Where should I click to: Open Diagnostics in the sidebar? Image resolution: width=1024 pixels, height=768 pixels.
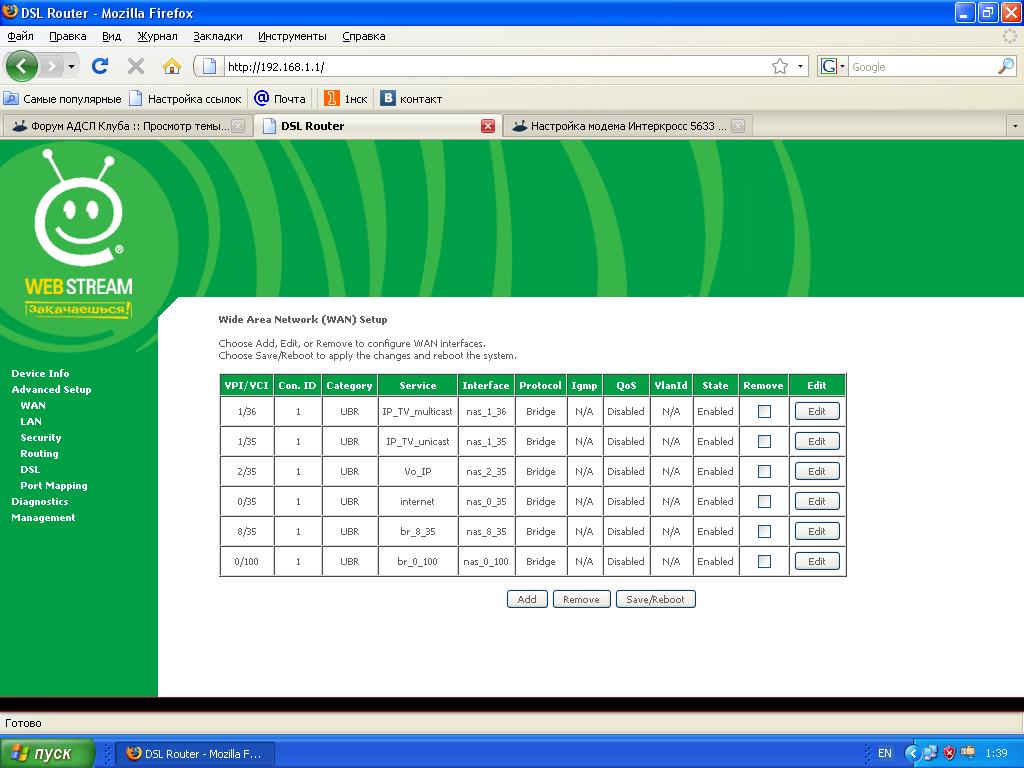(x=40, y=502)
